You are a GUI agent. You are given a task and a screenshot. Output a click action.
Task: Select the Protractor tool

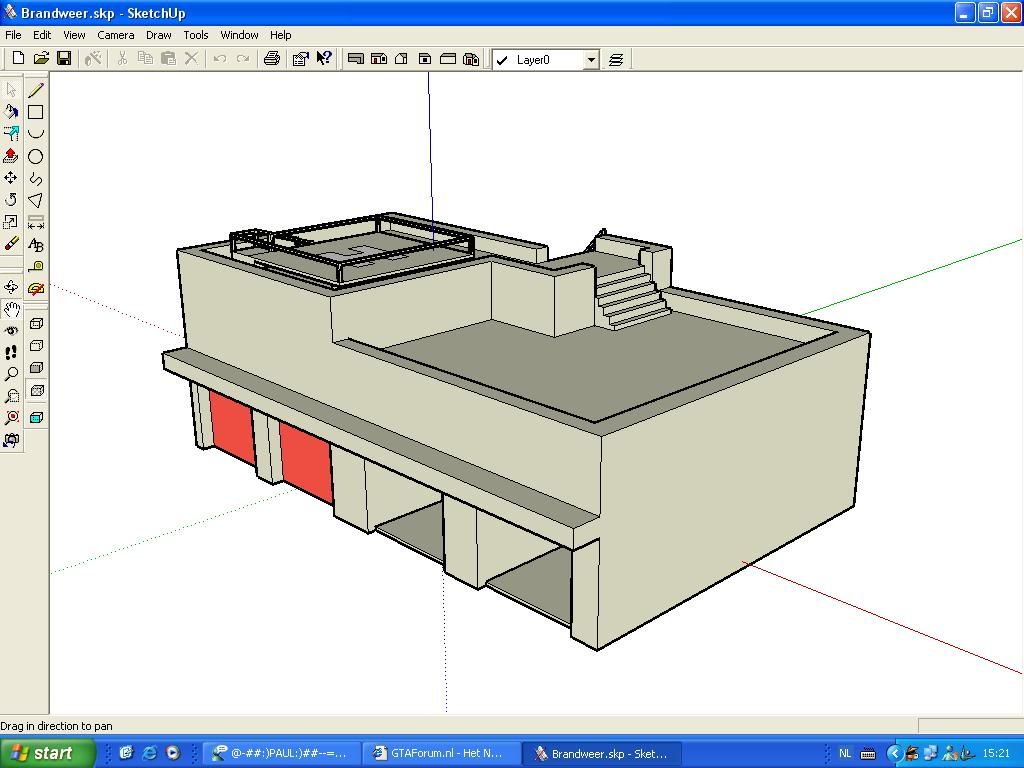click(36, 288)
